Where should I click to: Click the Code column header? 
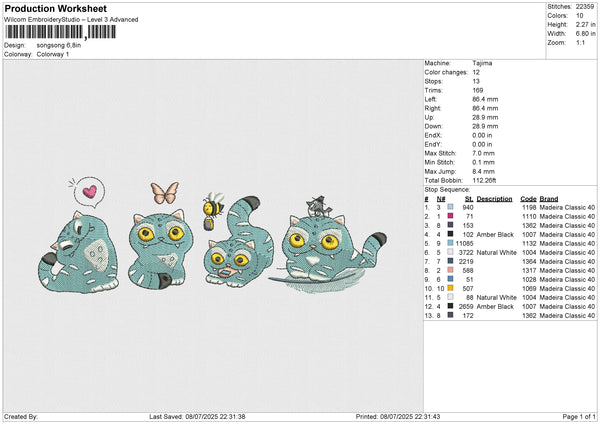[x=529, y=198]
